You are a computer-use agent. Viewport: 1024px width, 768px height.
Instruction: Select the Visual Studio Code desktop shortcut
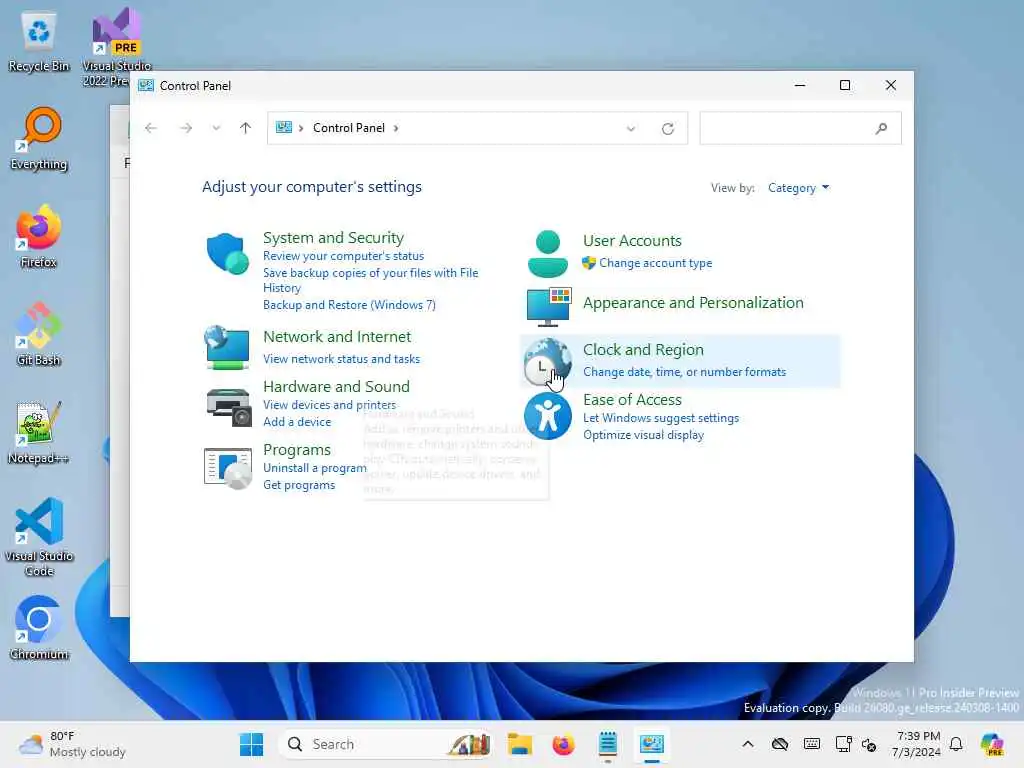[39, 537]
